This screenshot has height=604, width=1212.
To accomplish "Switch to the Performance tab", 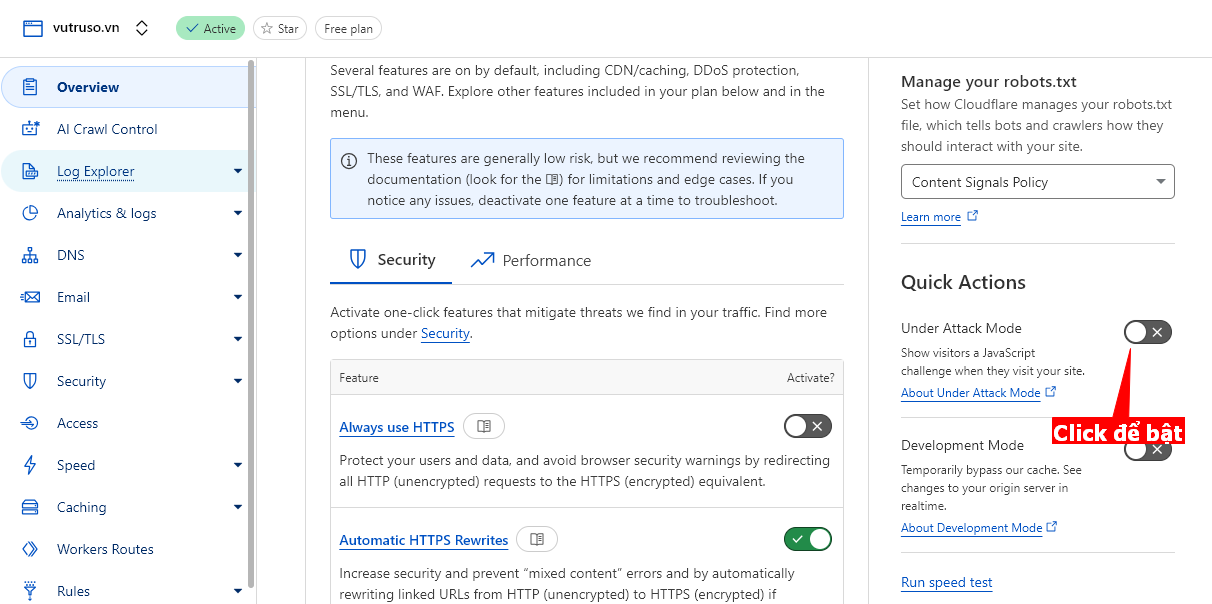I will [531, 260].
